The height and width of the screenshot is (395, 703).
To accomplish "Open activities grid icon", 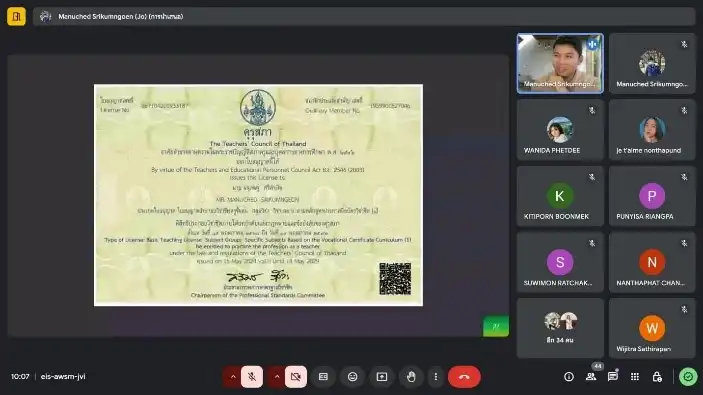I will pos(635,377).
